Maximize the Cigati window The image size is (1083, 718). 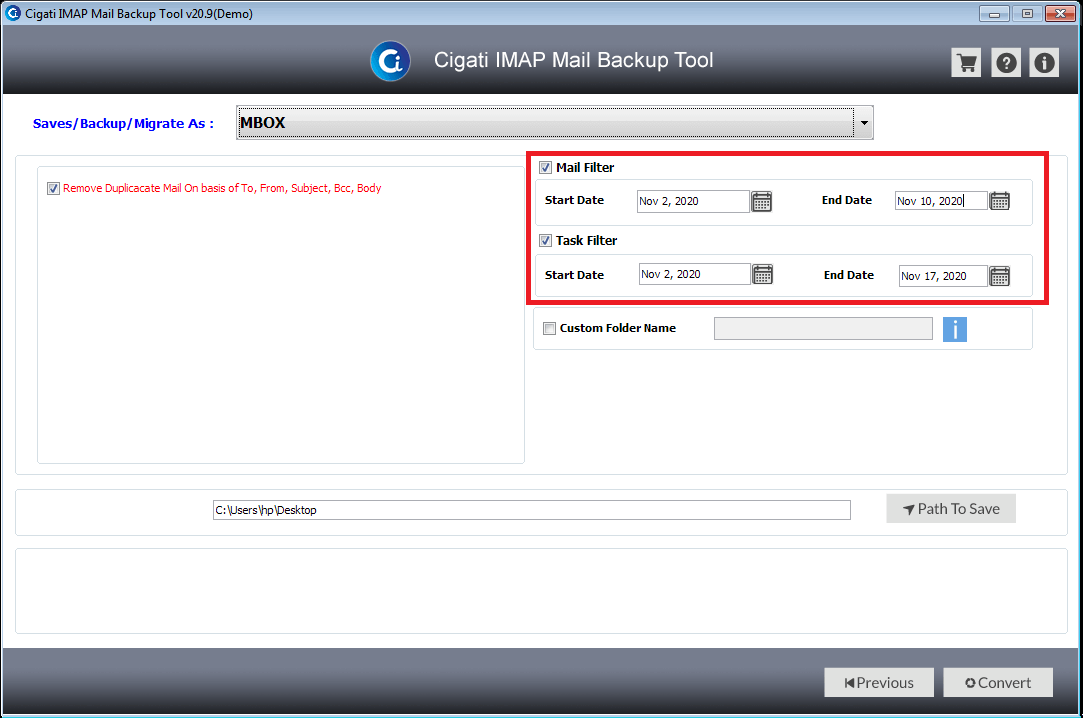[x=1027, y=14]
